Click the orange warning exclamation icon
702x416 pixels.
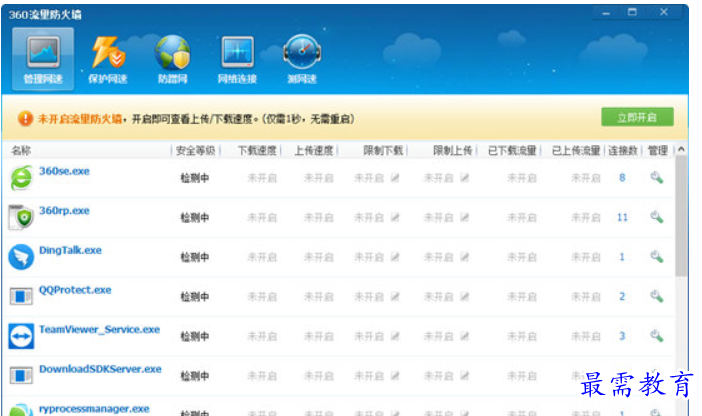click(x=26, y=119)
